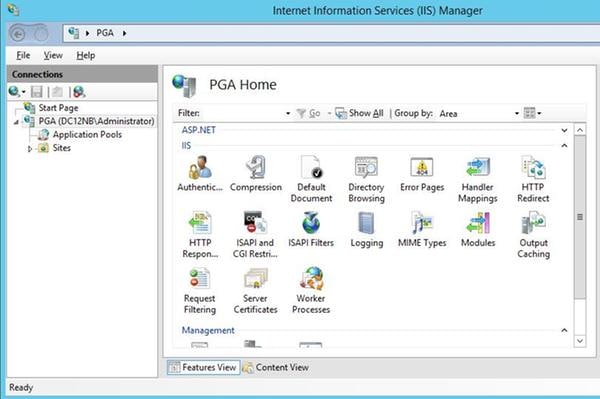Click the Go filter button
Screen dimensions: 600x399
(308, 113)
